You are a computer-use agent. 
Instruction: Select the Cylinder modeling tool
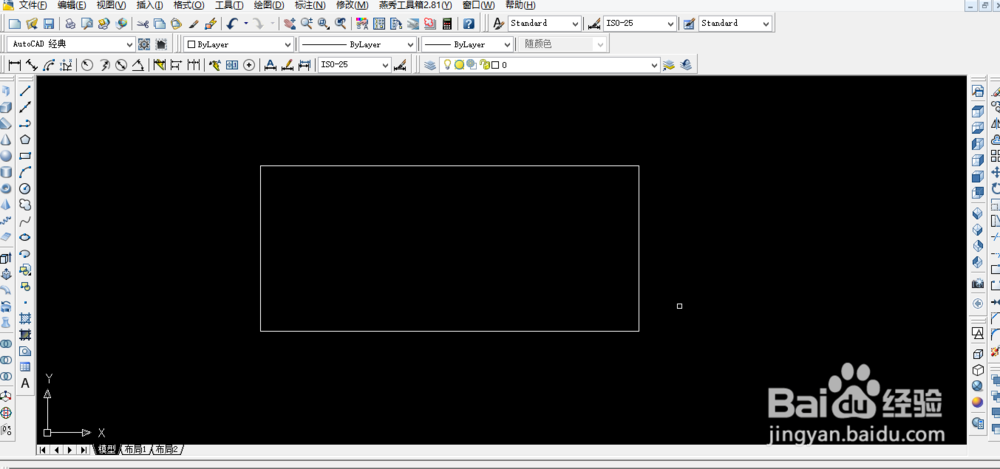(6, 172)
